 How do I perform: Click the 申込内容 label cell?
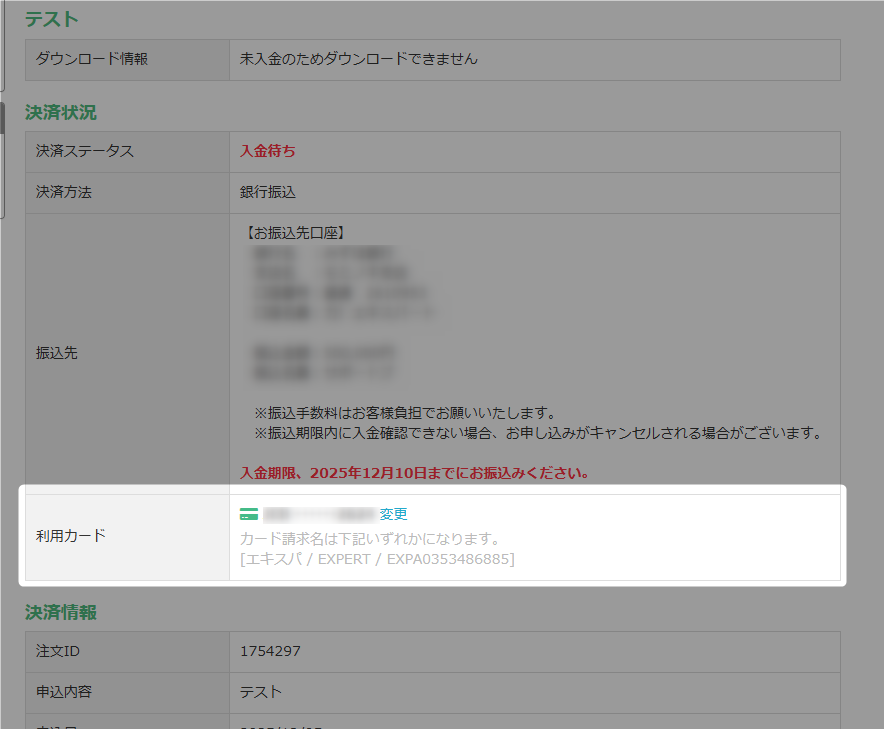click(63, 692)
